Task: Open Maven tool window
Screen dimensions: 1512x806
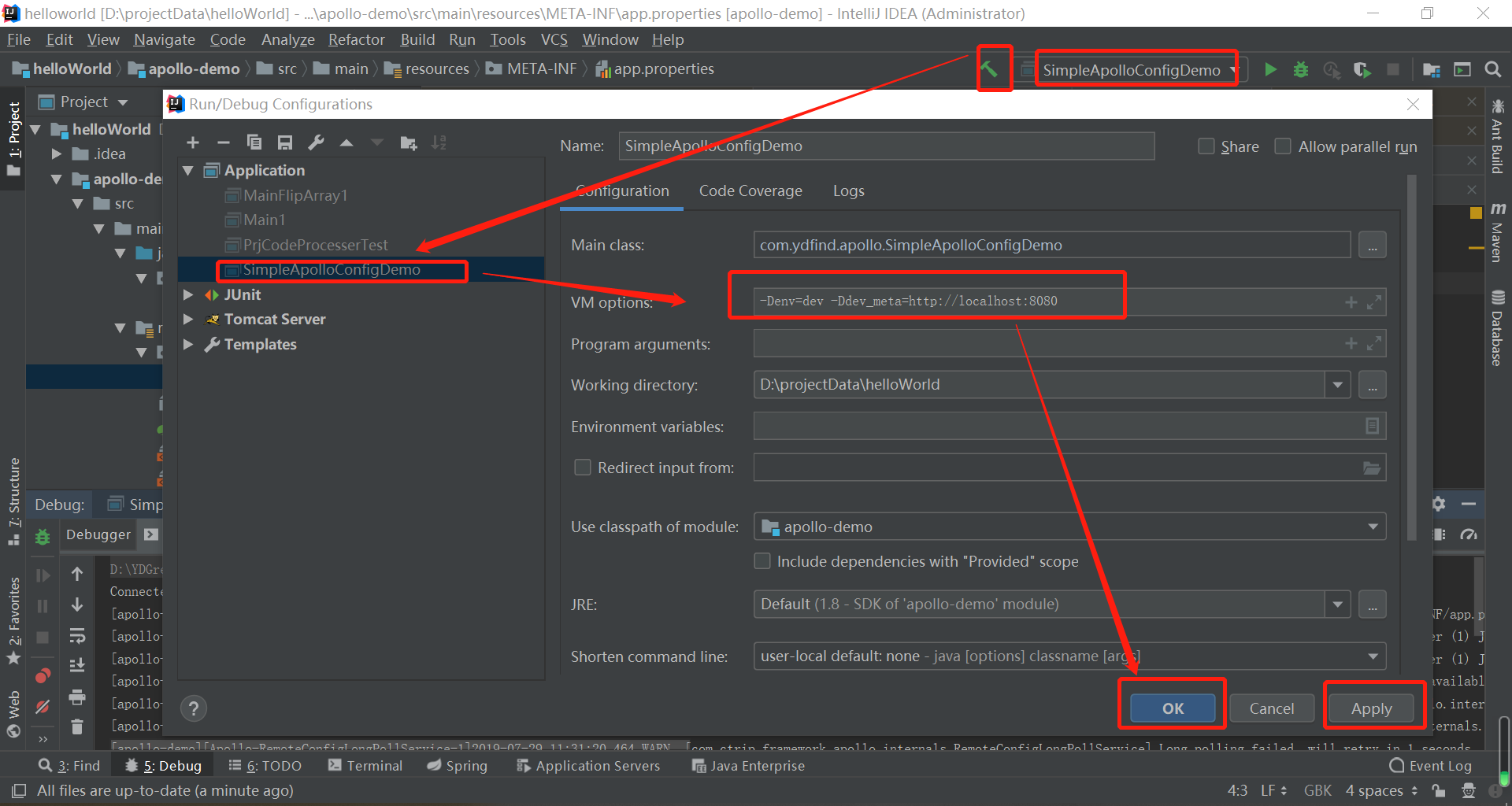Action: click(x=1498, y=232)
